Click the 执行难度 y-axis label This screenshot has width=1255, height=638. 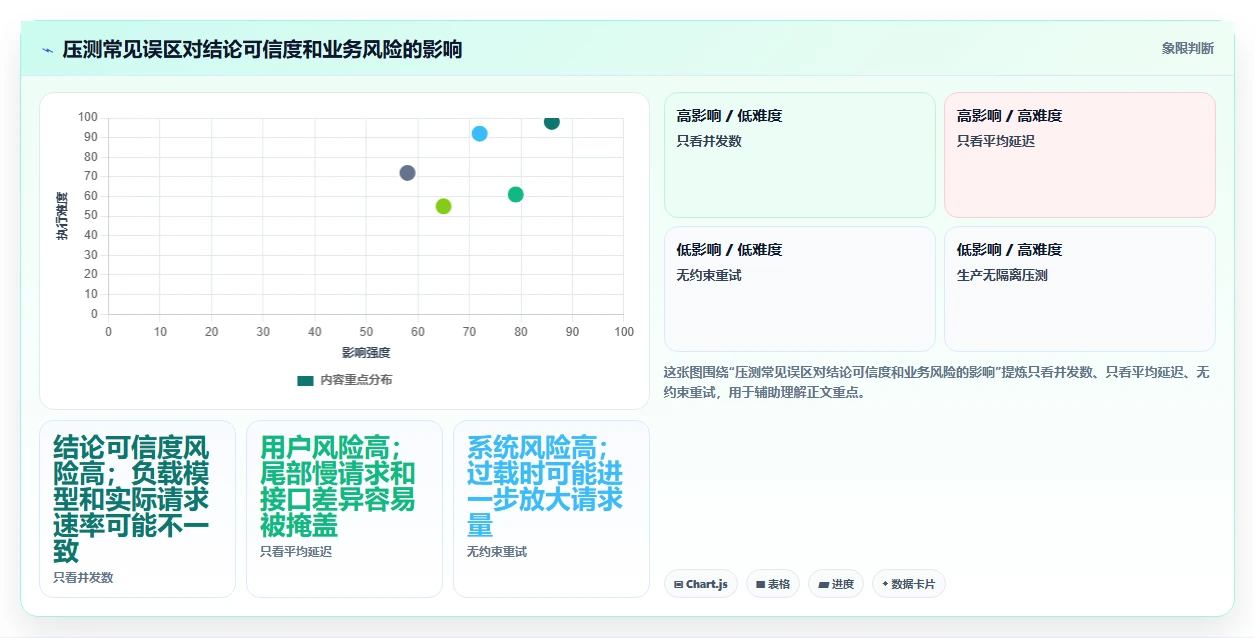(62, 216)
